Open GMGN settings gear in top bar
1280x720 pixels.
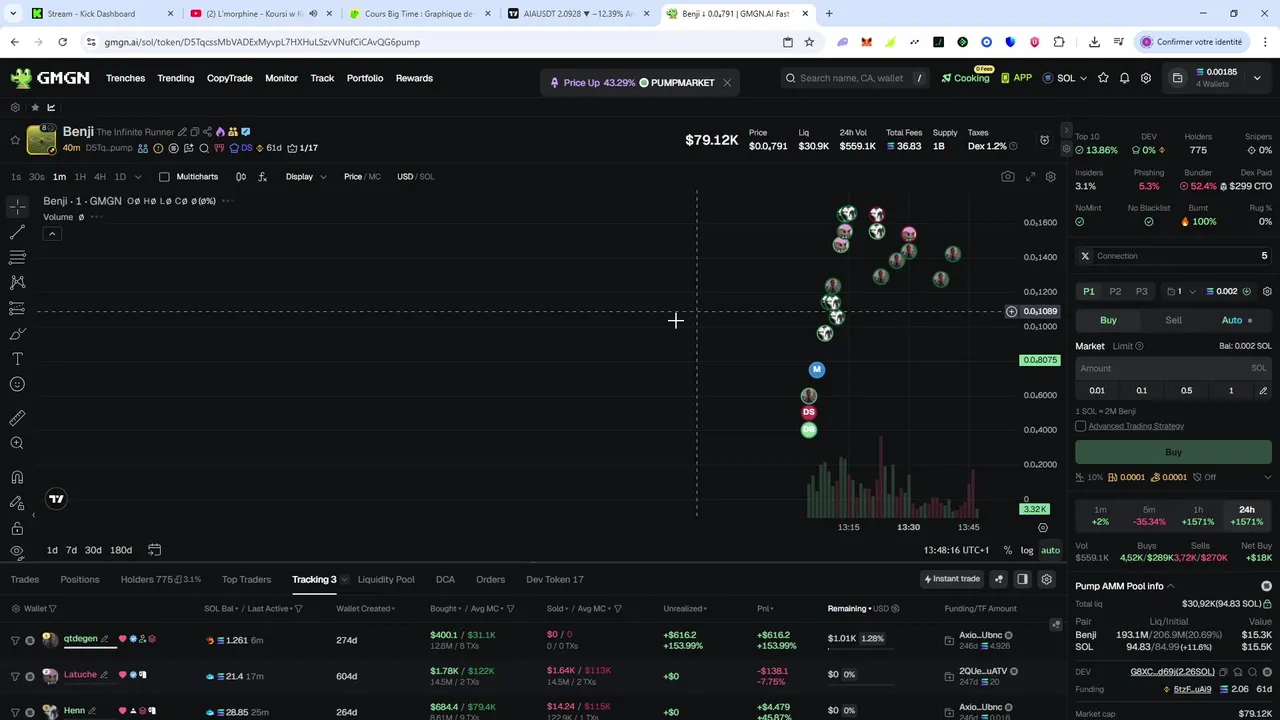coord(1146,78)
